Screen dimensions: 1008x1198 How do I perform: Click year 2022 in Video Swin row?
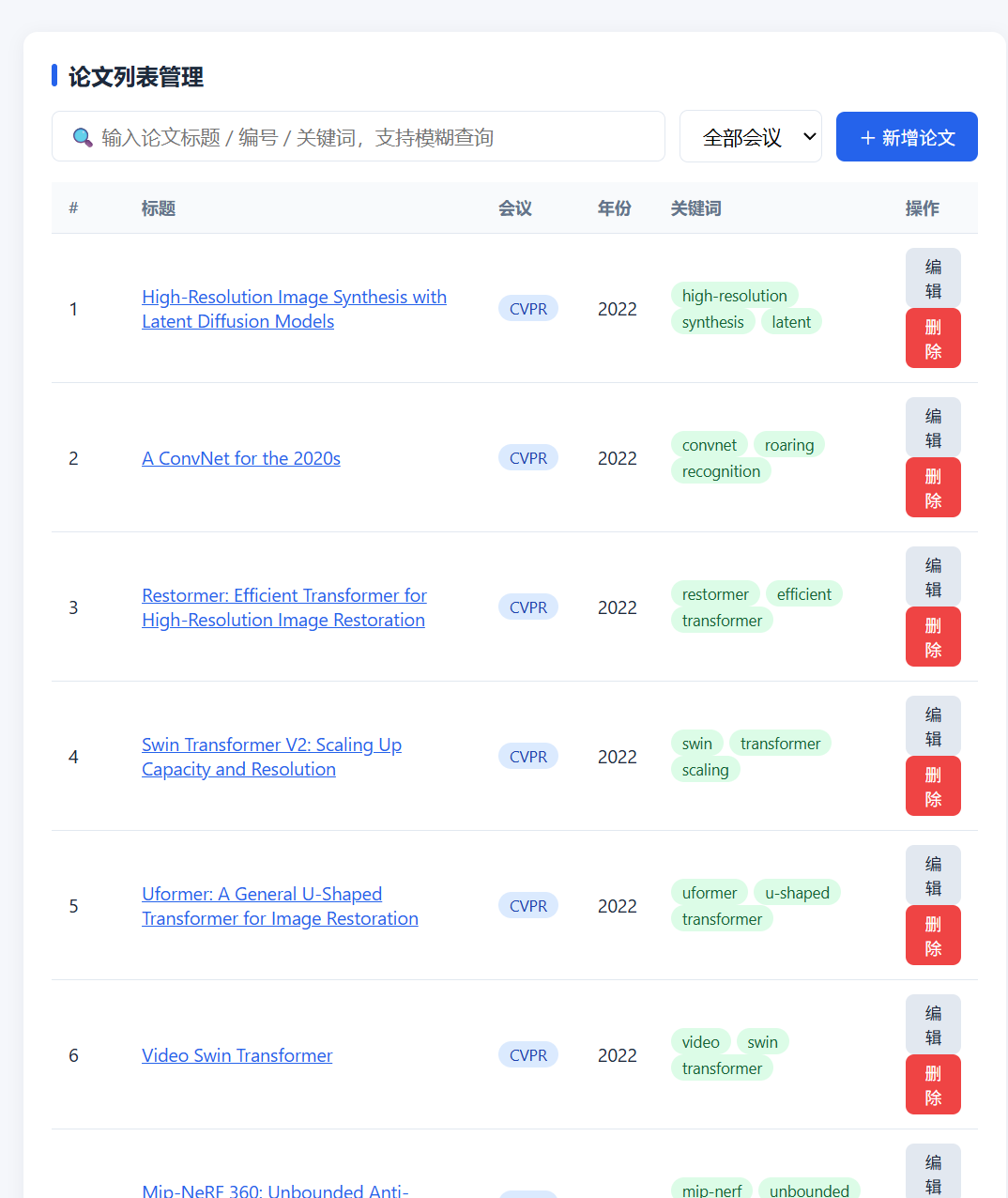pos(618,1055)
